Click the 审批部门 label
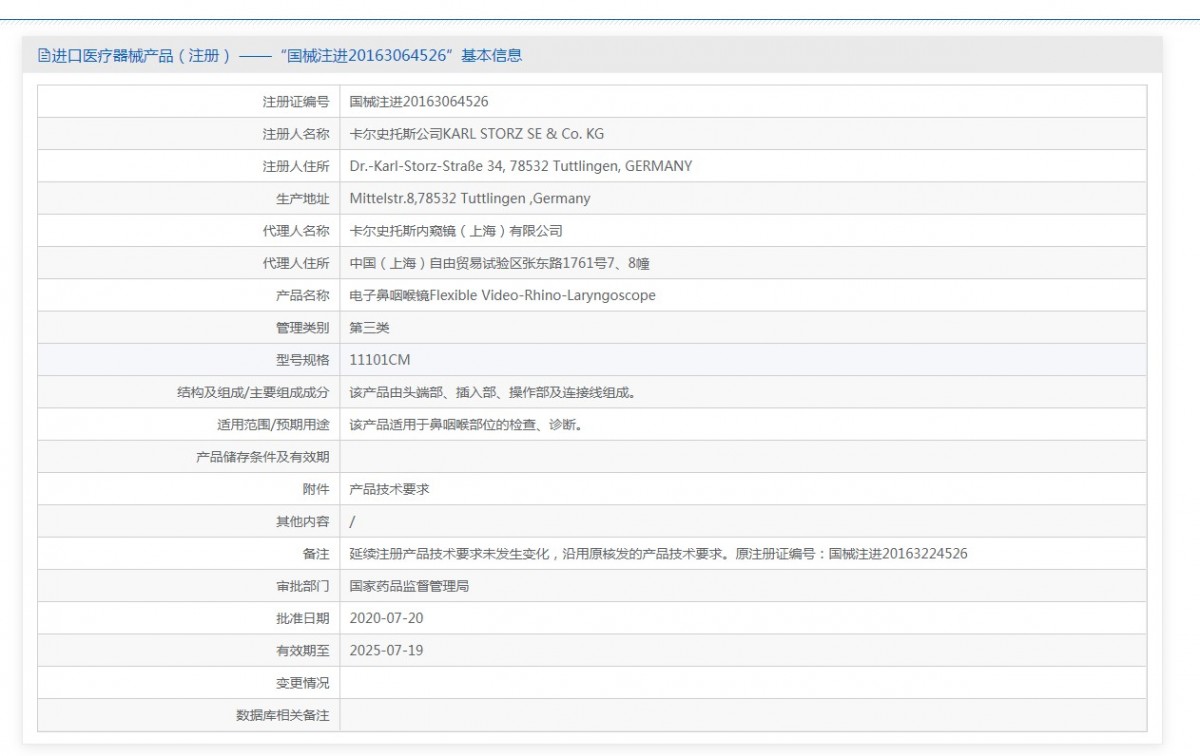This screenshot has height=756, width=1200. 302,586
